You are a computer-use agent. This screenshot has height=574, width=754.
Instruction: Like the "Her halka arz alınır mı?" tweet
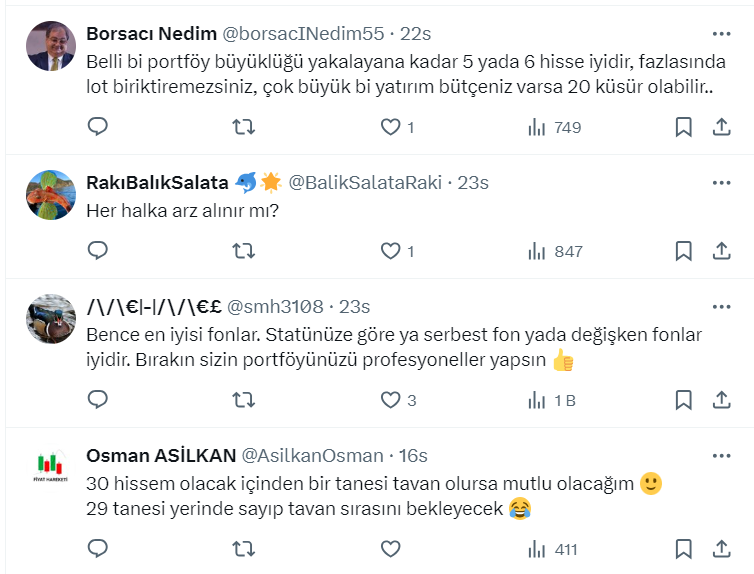point(390,251)
